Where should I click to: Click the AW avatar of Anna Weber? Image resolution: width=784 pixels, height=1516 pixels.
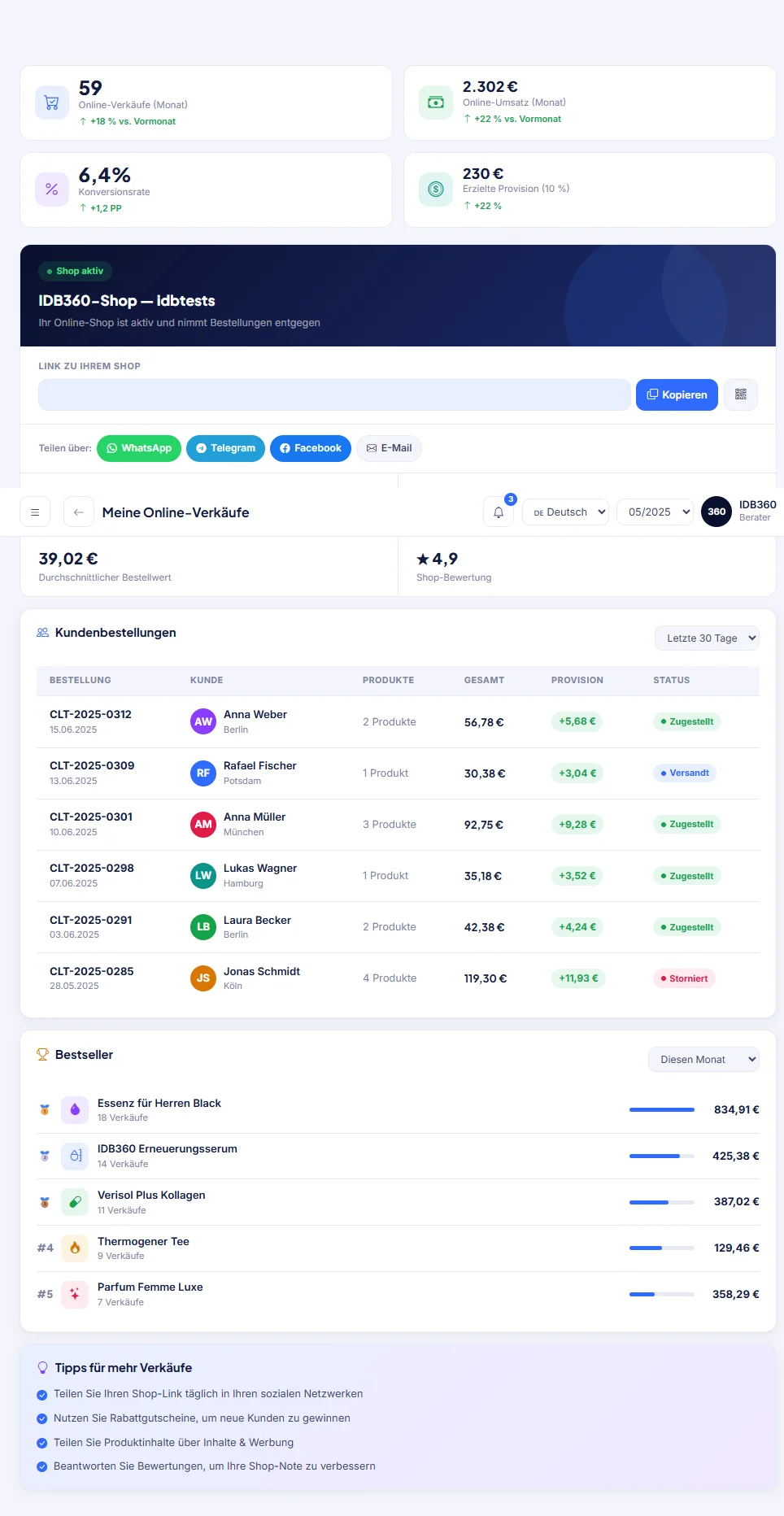pyautogui.click(x=203, y=721)
